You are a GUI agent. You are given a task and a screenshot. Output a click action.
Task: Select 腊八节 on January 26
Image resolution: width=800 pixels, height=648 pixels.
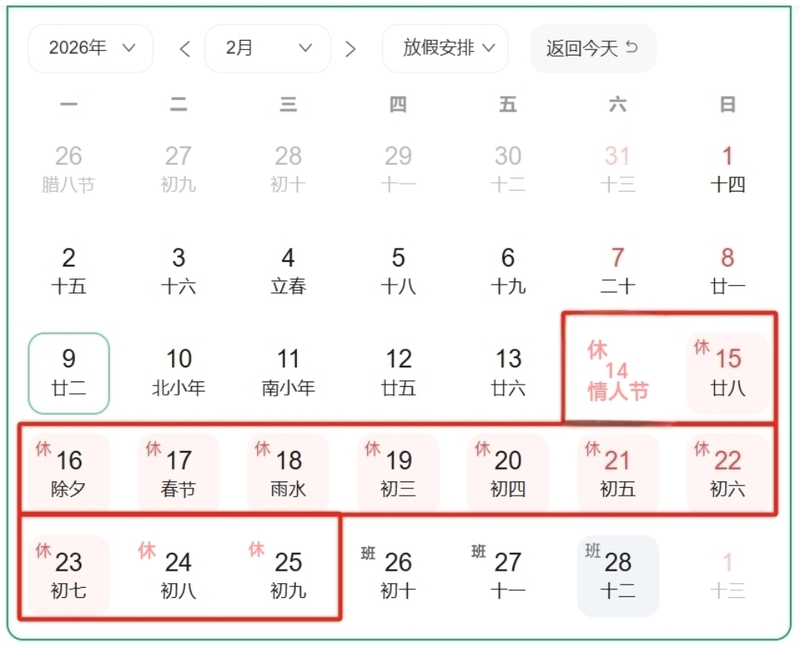[68, 167]
